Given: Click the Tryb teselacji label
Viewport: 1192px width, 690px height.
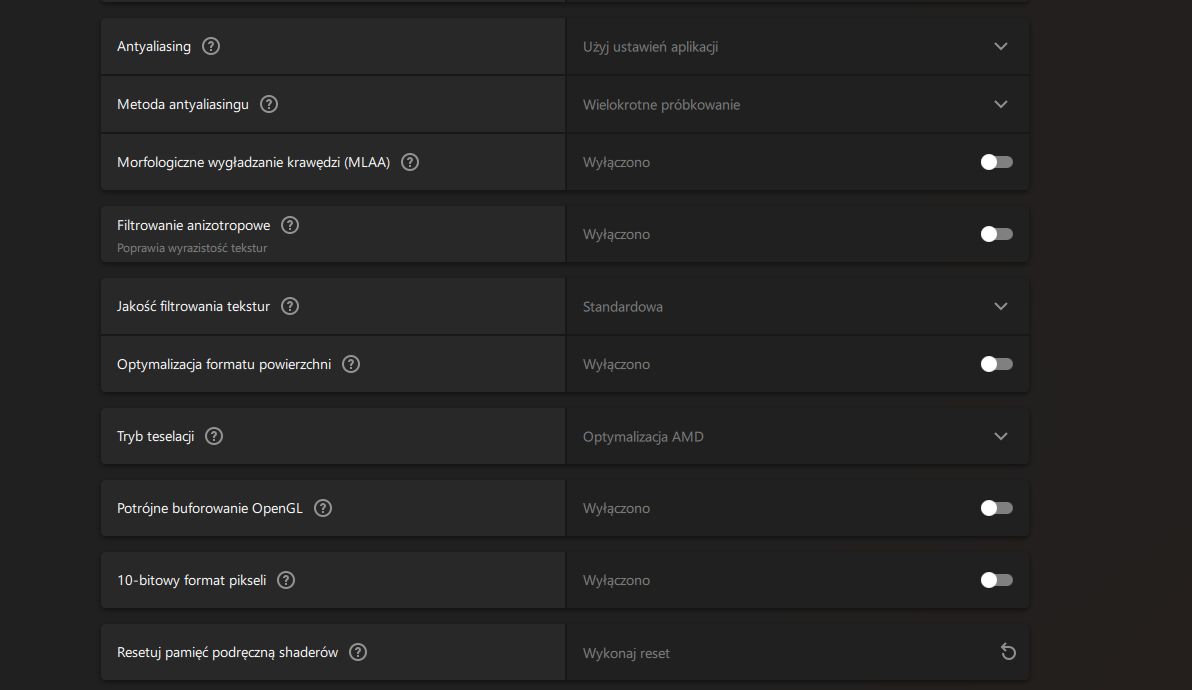Looking at the screenshot, I should click(155, 436).
